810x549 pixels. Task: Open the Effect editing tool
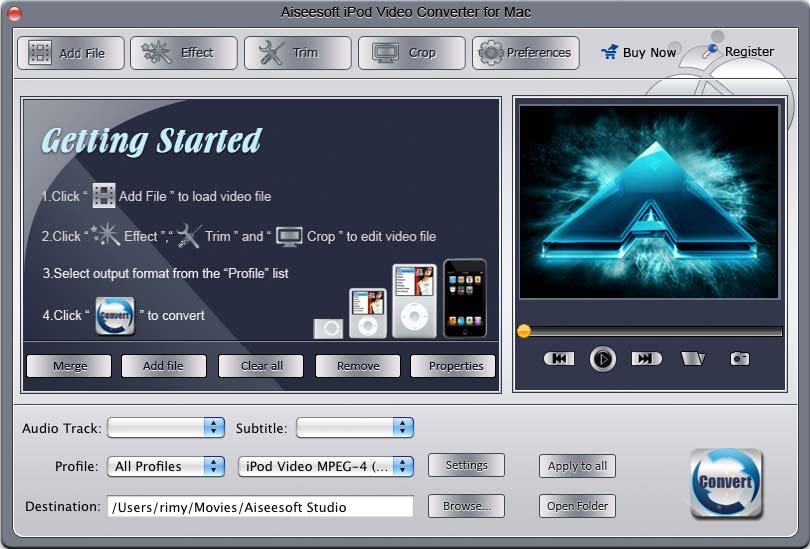[x=184, y=53]
